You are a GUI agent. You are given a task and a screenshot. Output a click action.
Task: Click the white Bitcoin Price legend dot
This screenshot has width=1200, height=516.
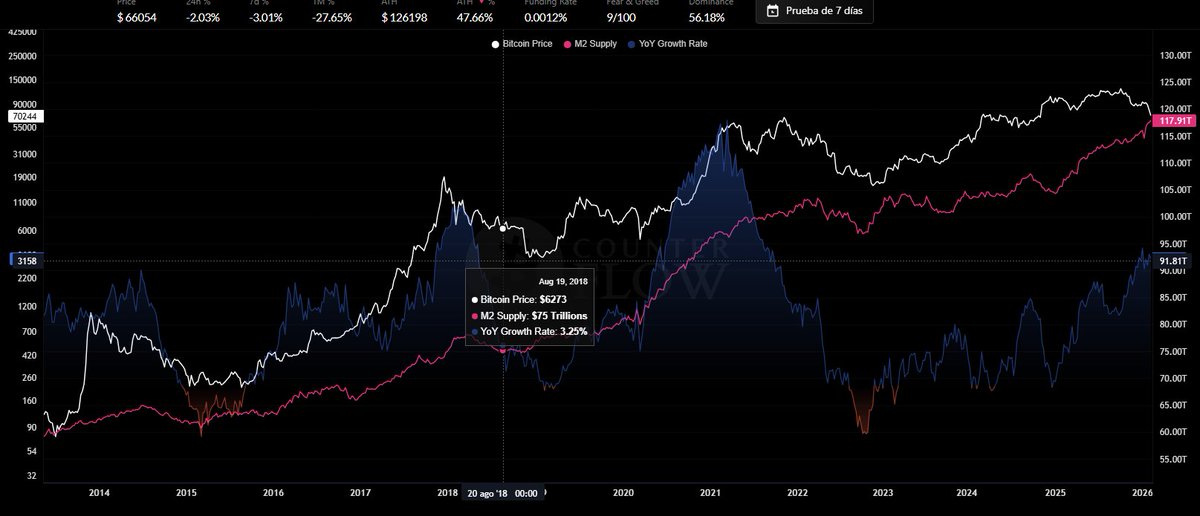tap(494, 44)
